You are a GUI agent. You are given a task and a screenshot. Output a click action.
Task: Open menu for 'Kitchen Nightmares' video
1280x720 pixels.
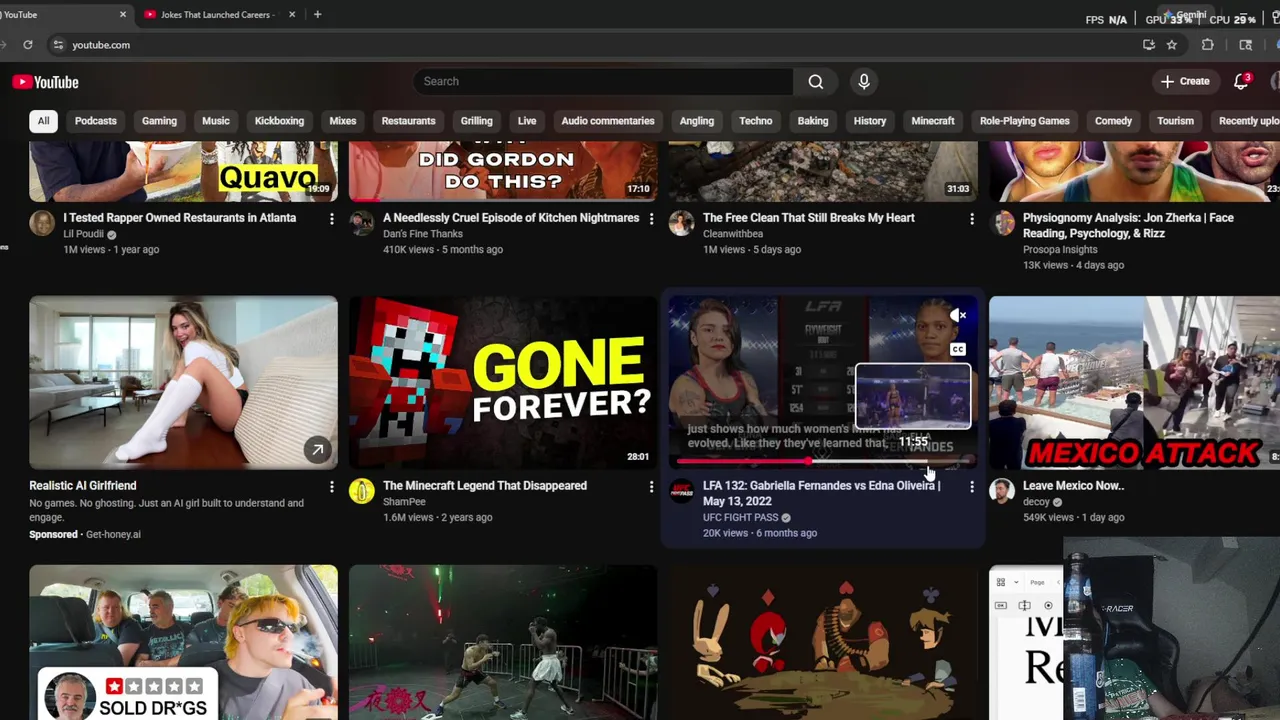click(x=652, y=218)
